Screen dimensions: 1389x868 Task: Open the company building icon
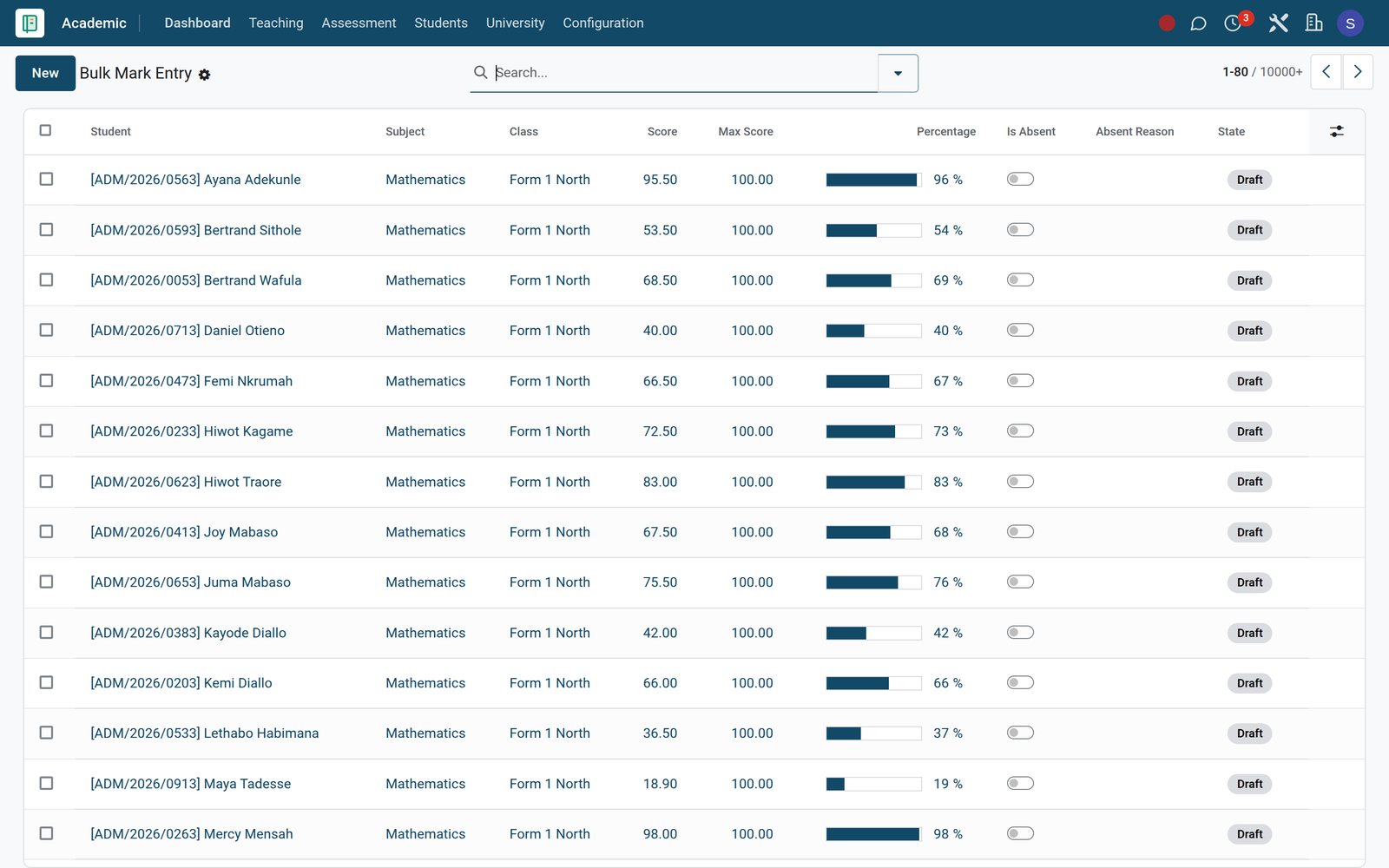(x=1313, y=23)
